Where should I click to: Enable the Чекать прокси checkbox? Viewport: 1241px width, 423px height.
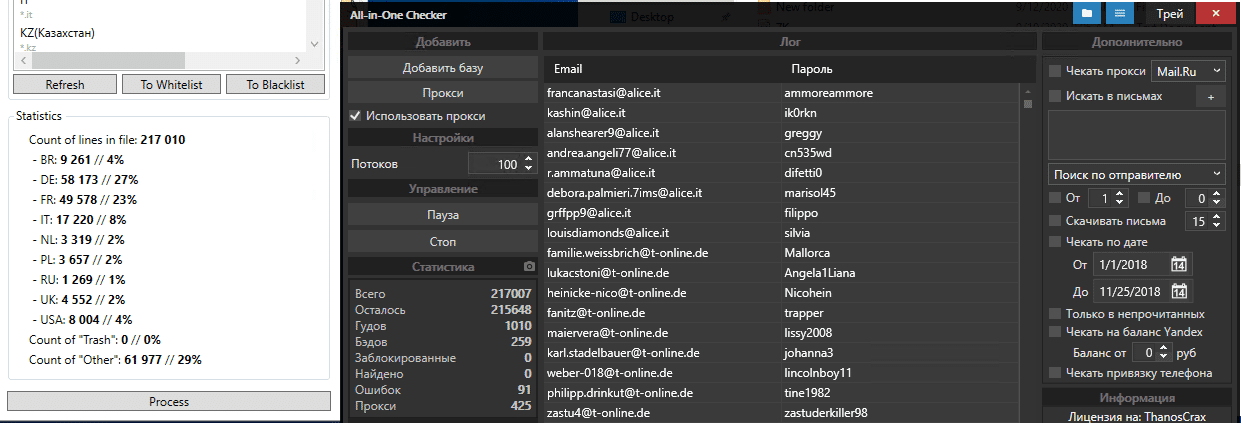tap(1055, 71)
